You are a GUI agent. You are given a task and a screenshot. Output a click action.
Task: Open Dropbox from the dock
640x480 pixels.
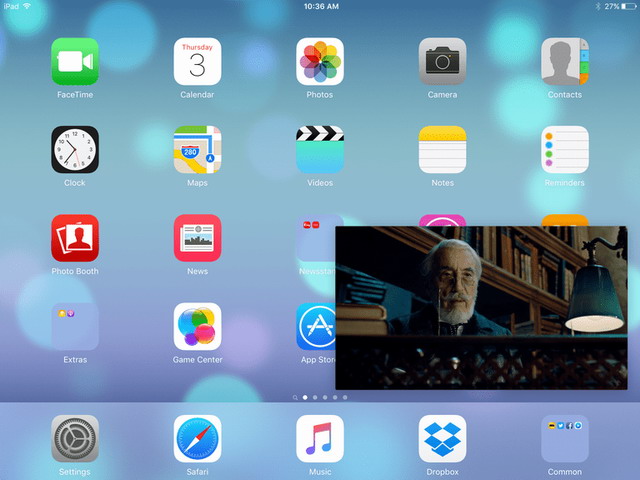442,439
